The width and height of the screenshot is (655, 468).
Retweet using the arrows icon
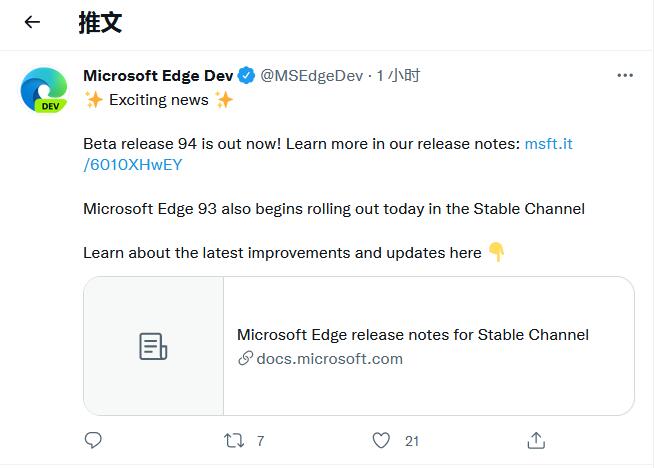point(232,440)
